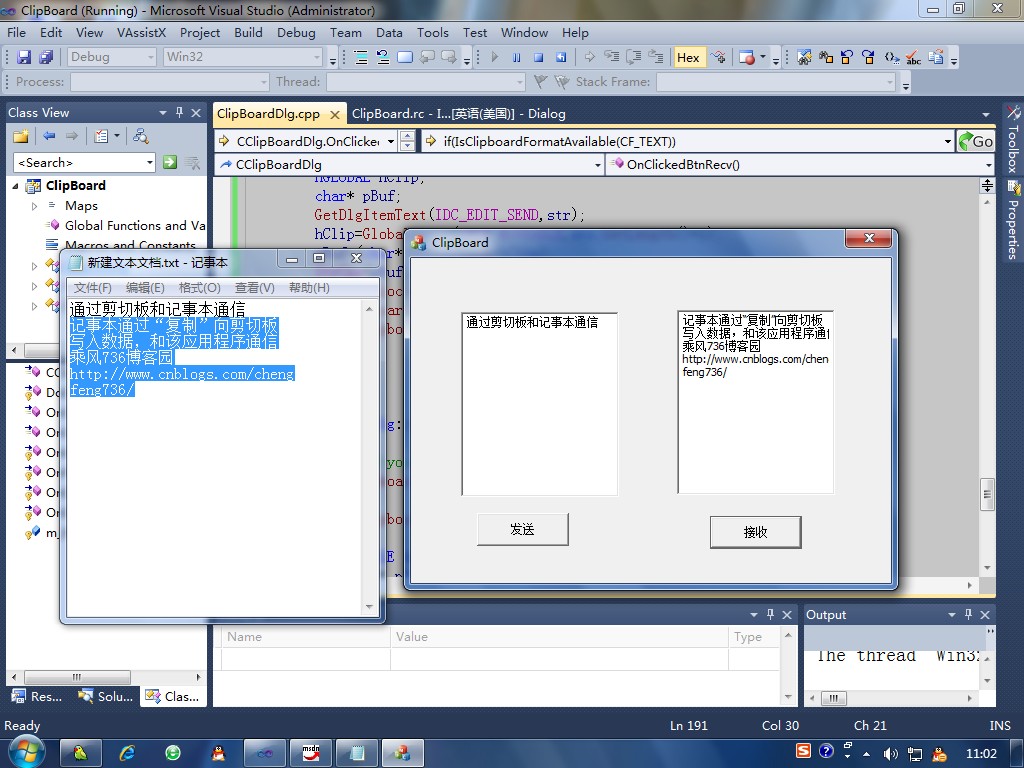
Task: Open the File menu
Action: [x=16, y=33]
